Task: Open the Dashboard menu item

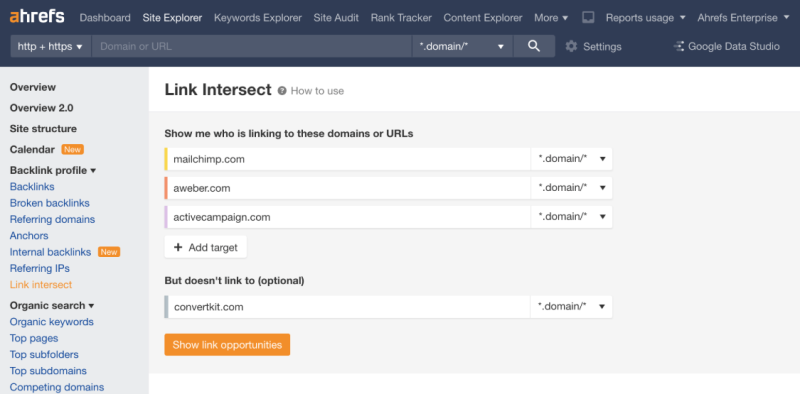Action: click(x=105, y=17)
